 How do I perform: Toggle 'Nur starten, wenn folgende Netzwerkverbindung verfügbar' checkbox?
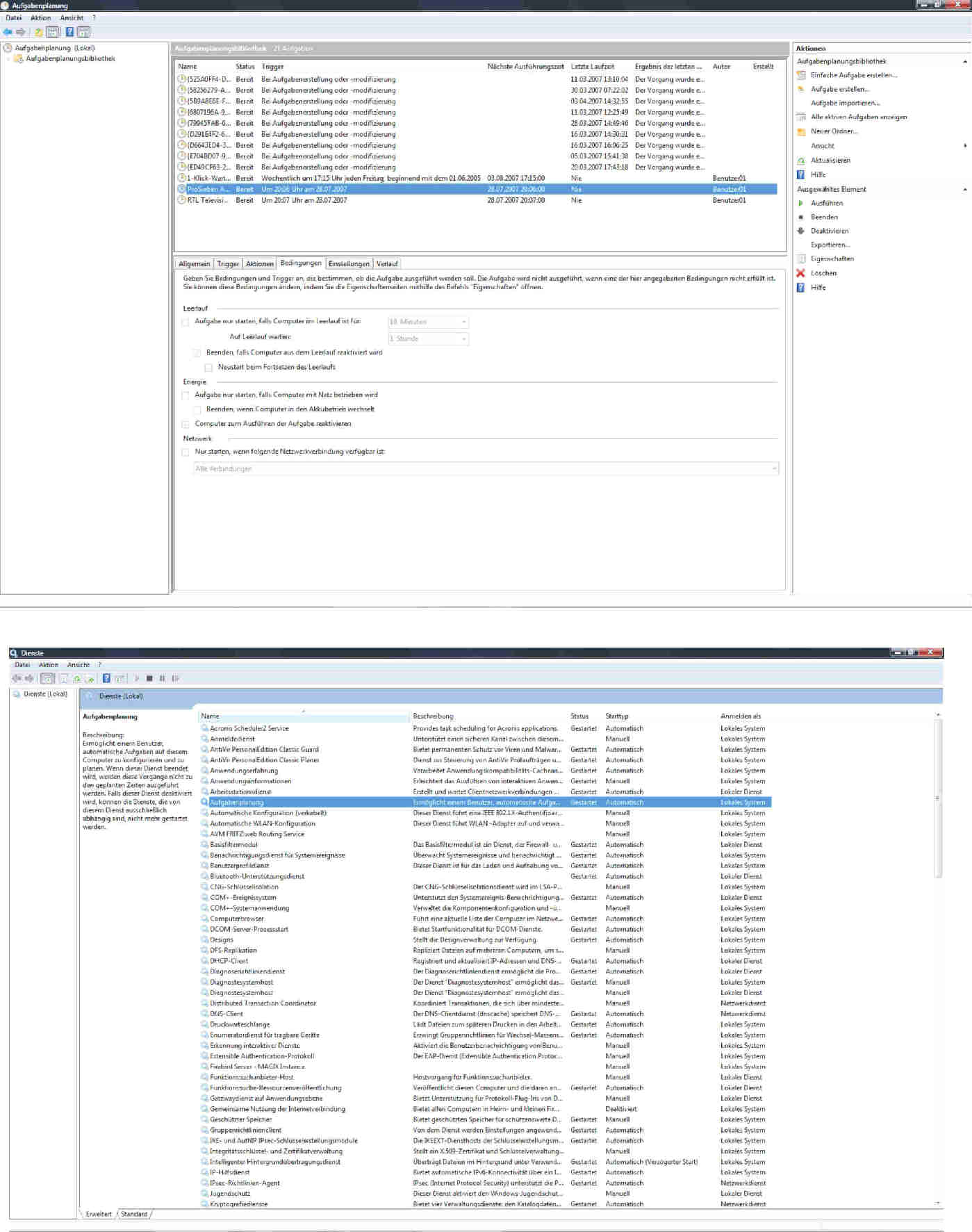186,452
